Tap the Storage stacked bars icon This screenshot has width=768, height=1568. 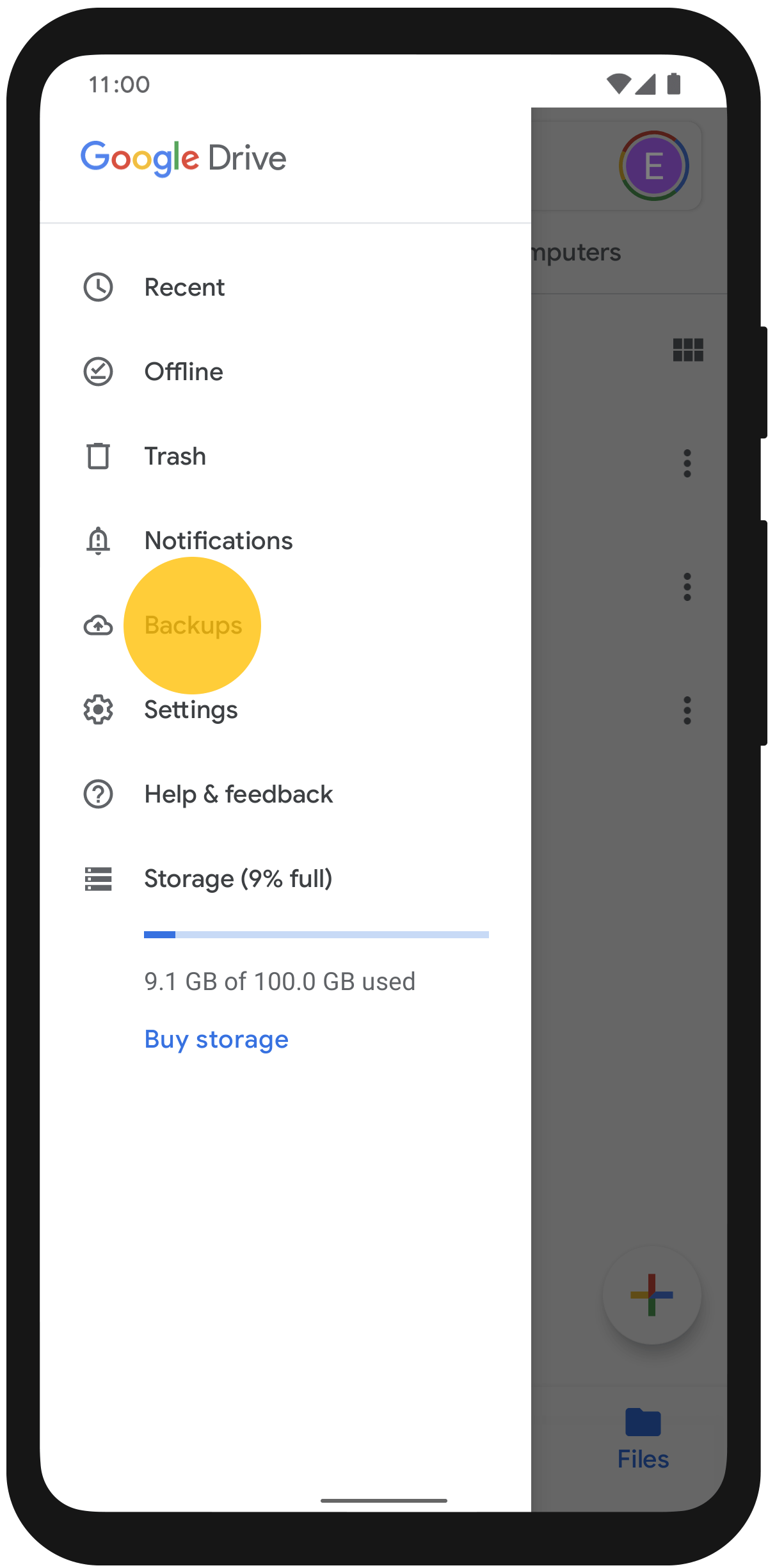(98, 879)
